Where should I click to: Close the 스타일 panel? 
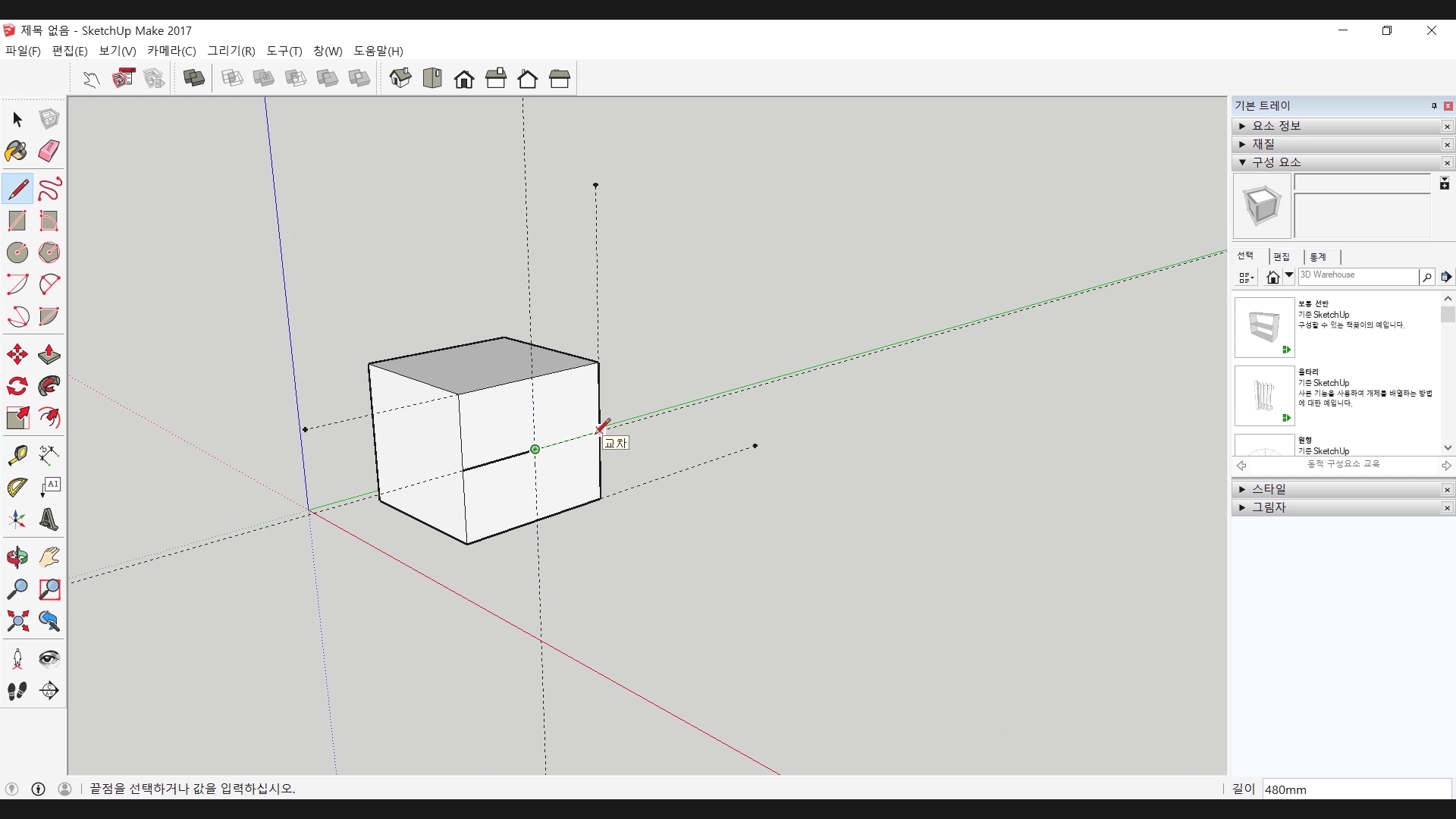[1447, 490]
